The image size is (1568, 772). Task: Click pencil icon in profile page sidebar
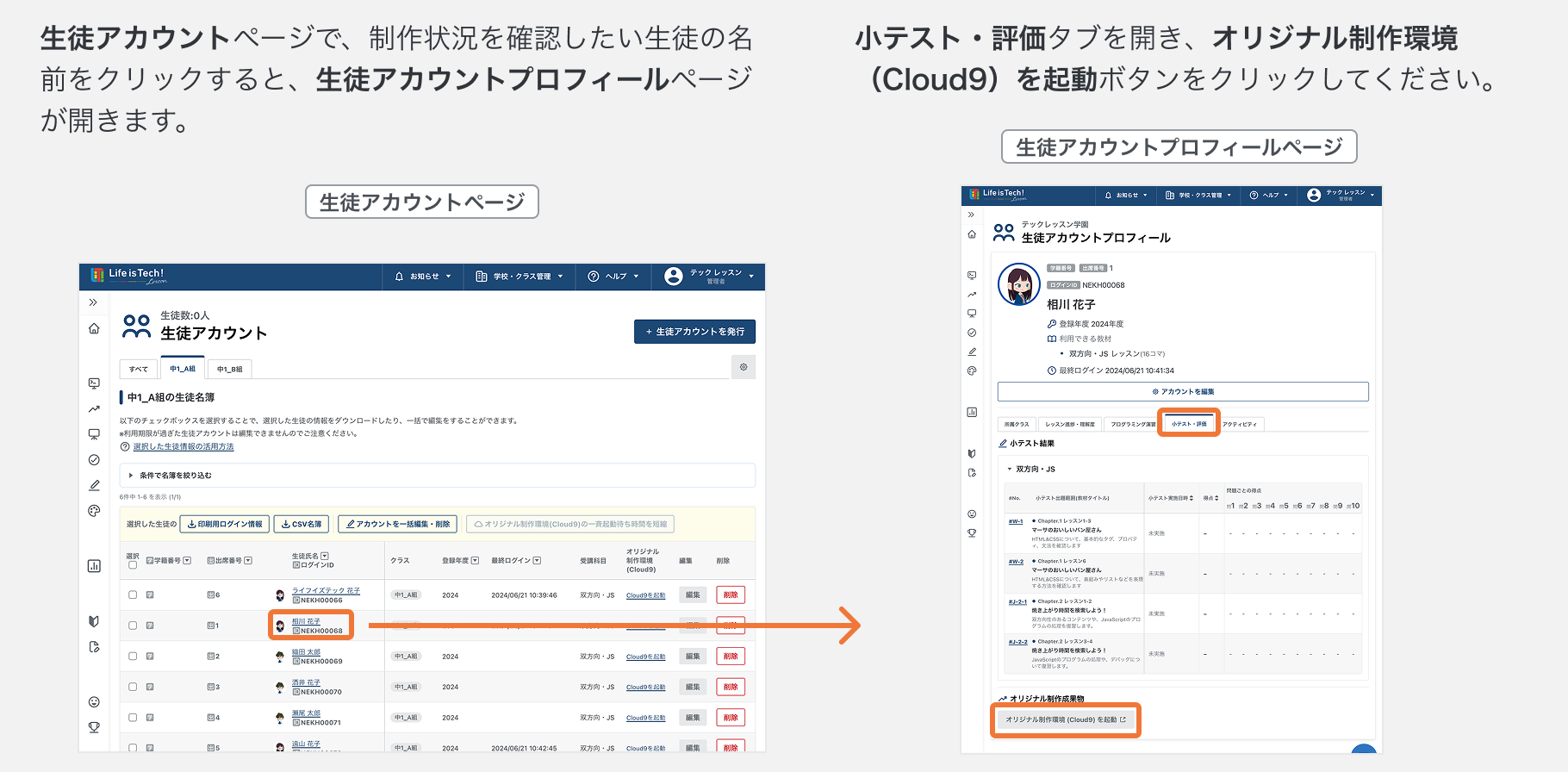(972, 352)
